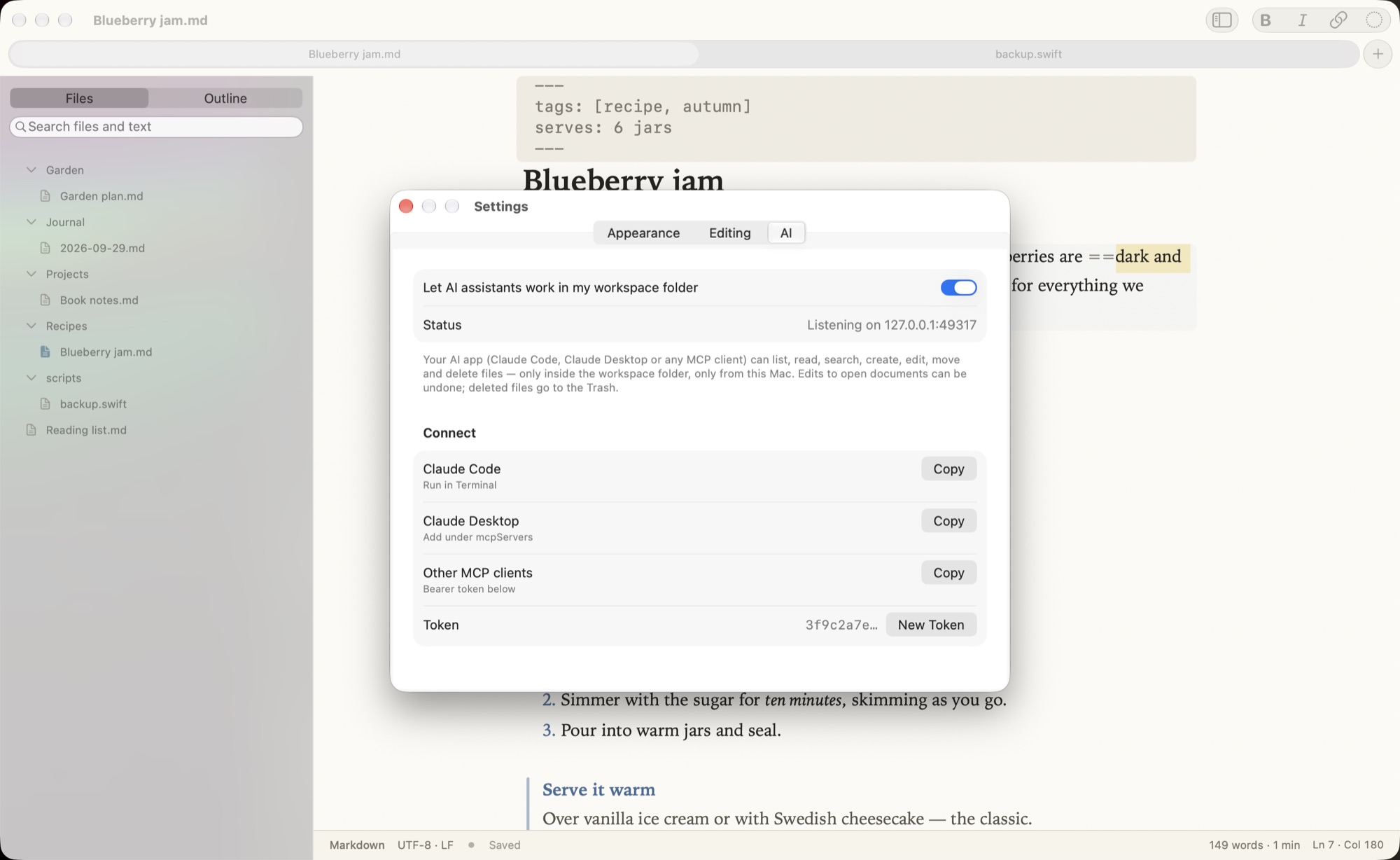Viewport: 1400px width, 860px height.
Task: Open the Outline sidebar tab
Action: coord(225,98)
